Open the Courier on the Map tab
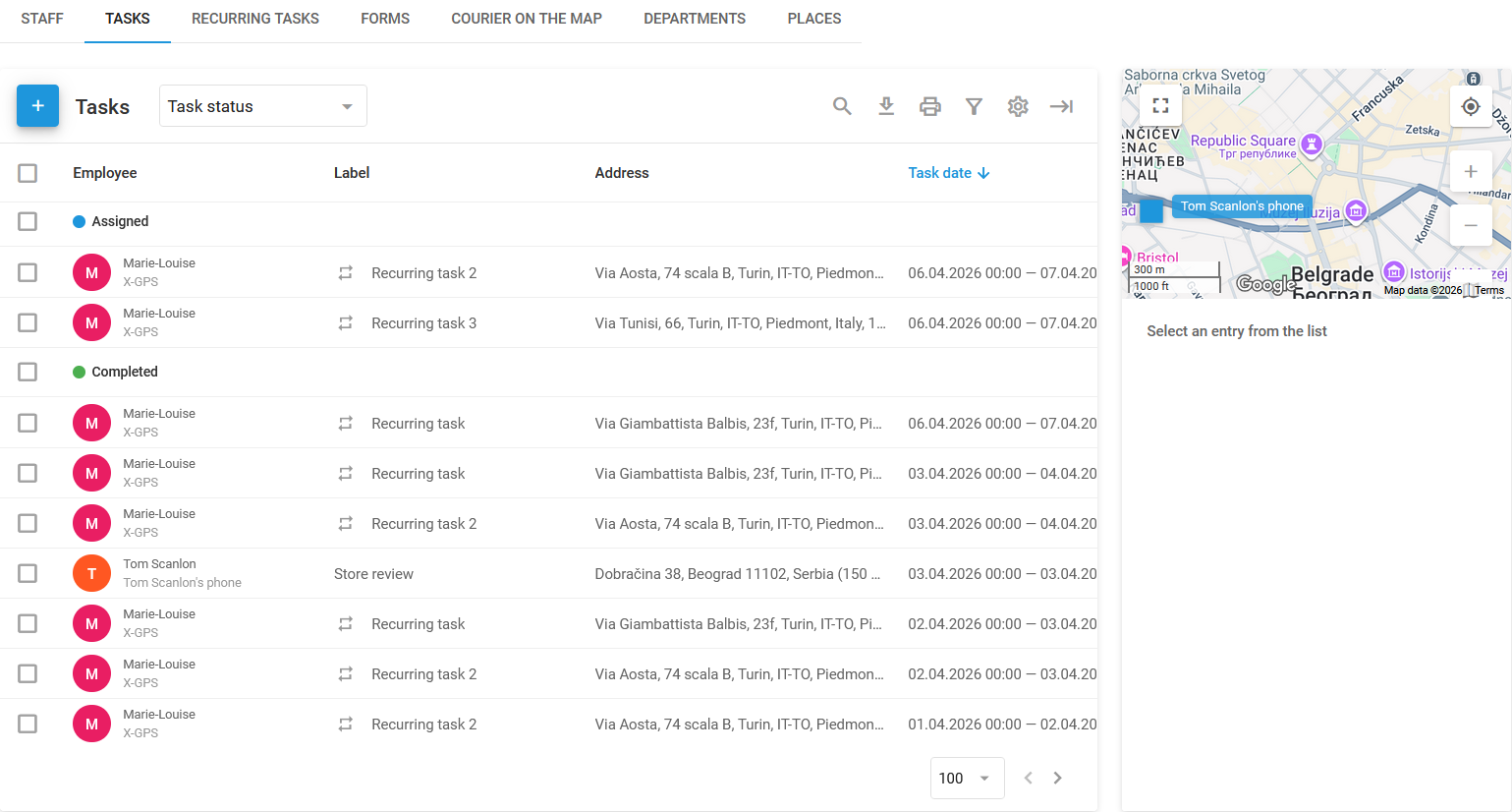Image resolution: width=1512 pixels, height=812 pixels. (527, 19)
